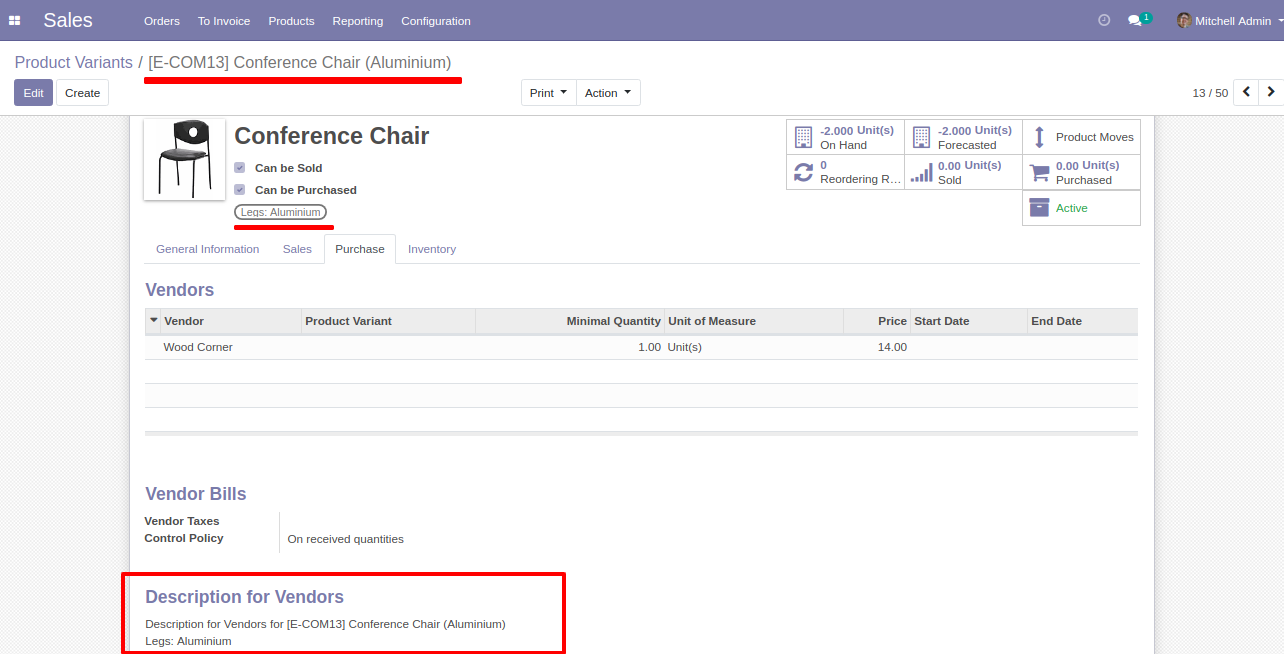Viewport: 1284px width, 654px height.
Task: Click the 1.00 minimal quantity cell
Action: [x=570, y=347]
